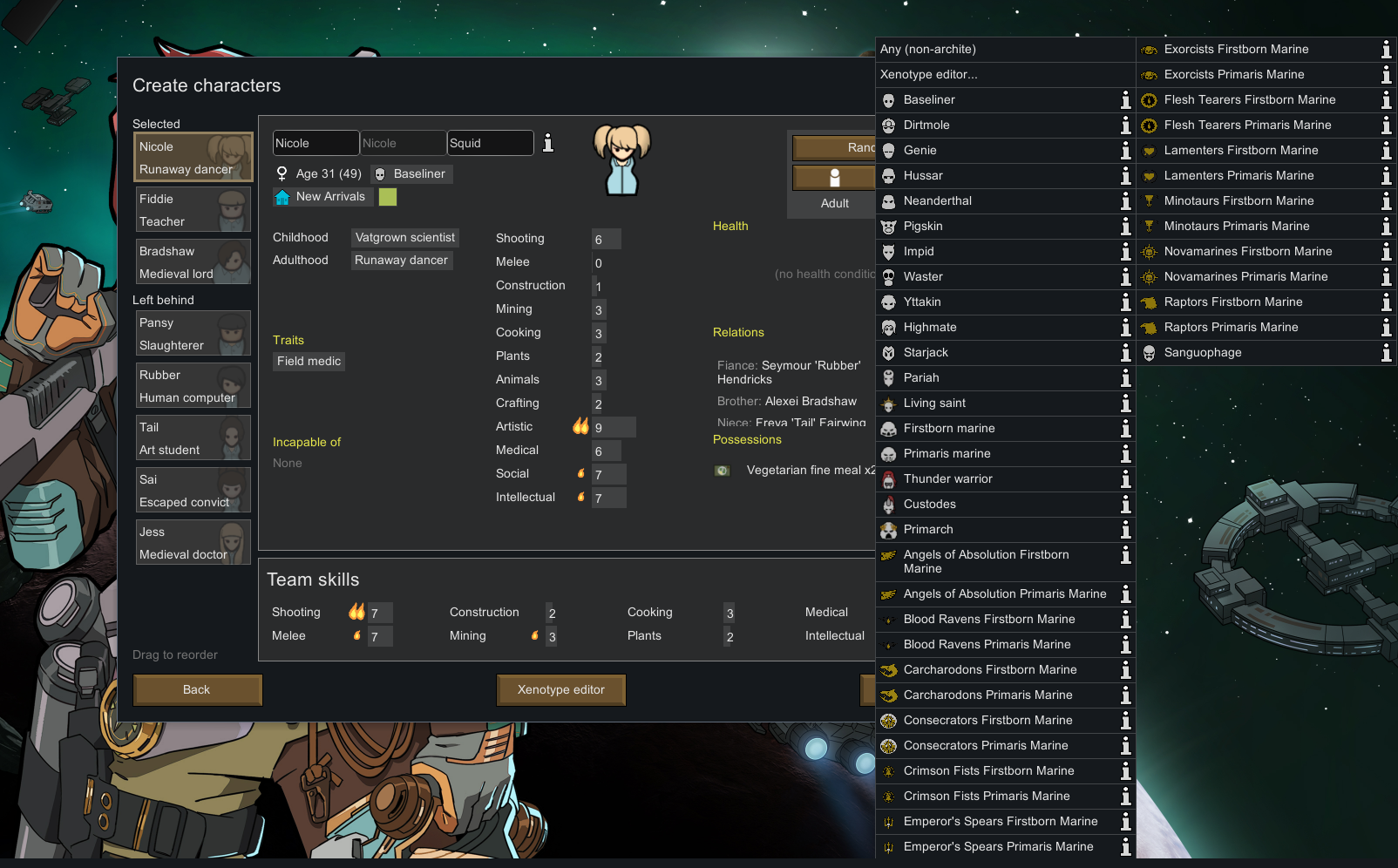Select Pariah xenotype entry
The width and height of the screenshot is (1398, 868).
pyautogui.click(x=1005, y=378)
